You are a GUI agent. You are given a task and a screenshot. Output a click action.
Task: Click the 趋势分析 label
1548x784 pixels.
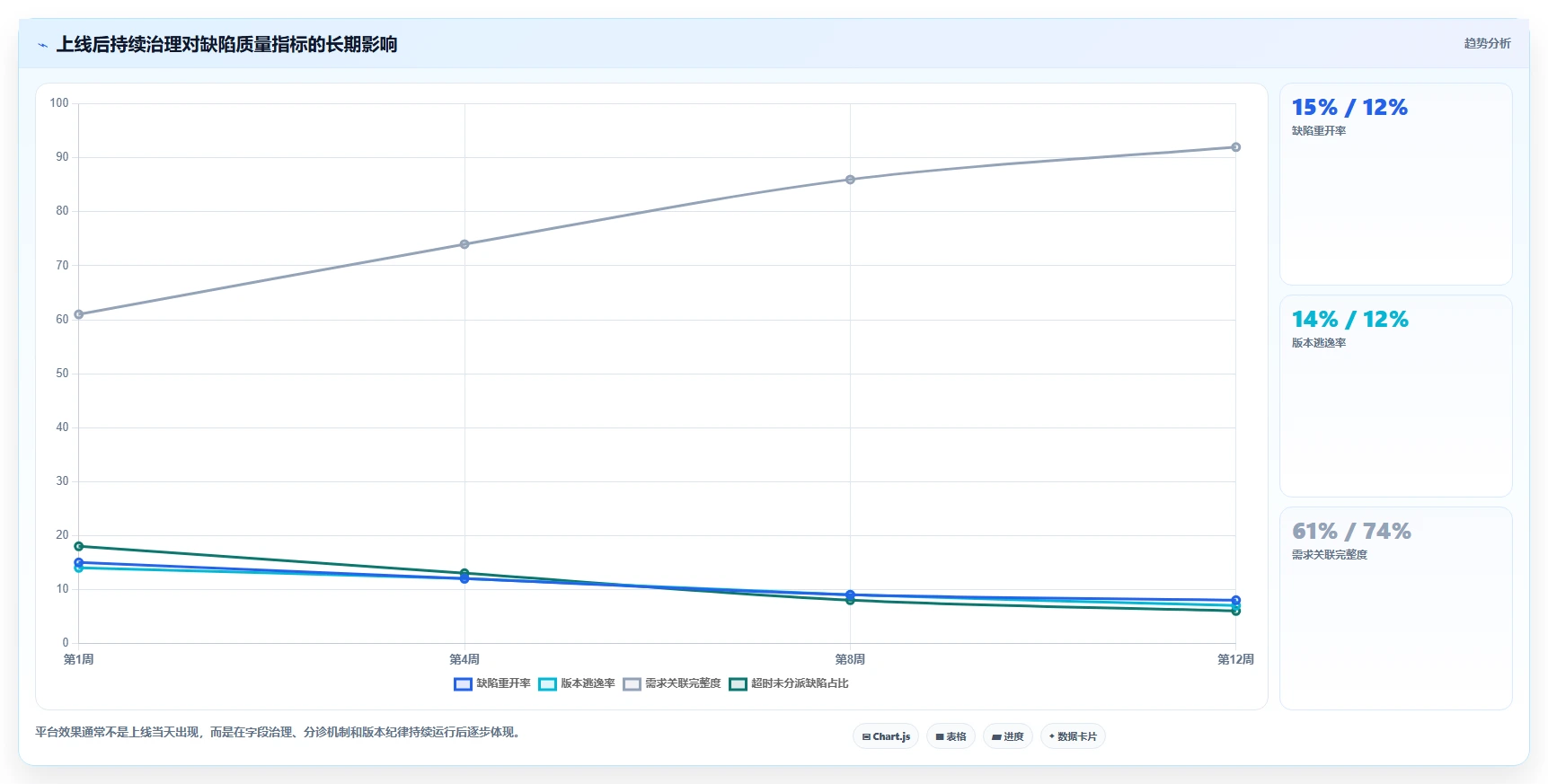1487,43
